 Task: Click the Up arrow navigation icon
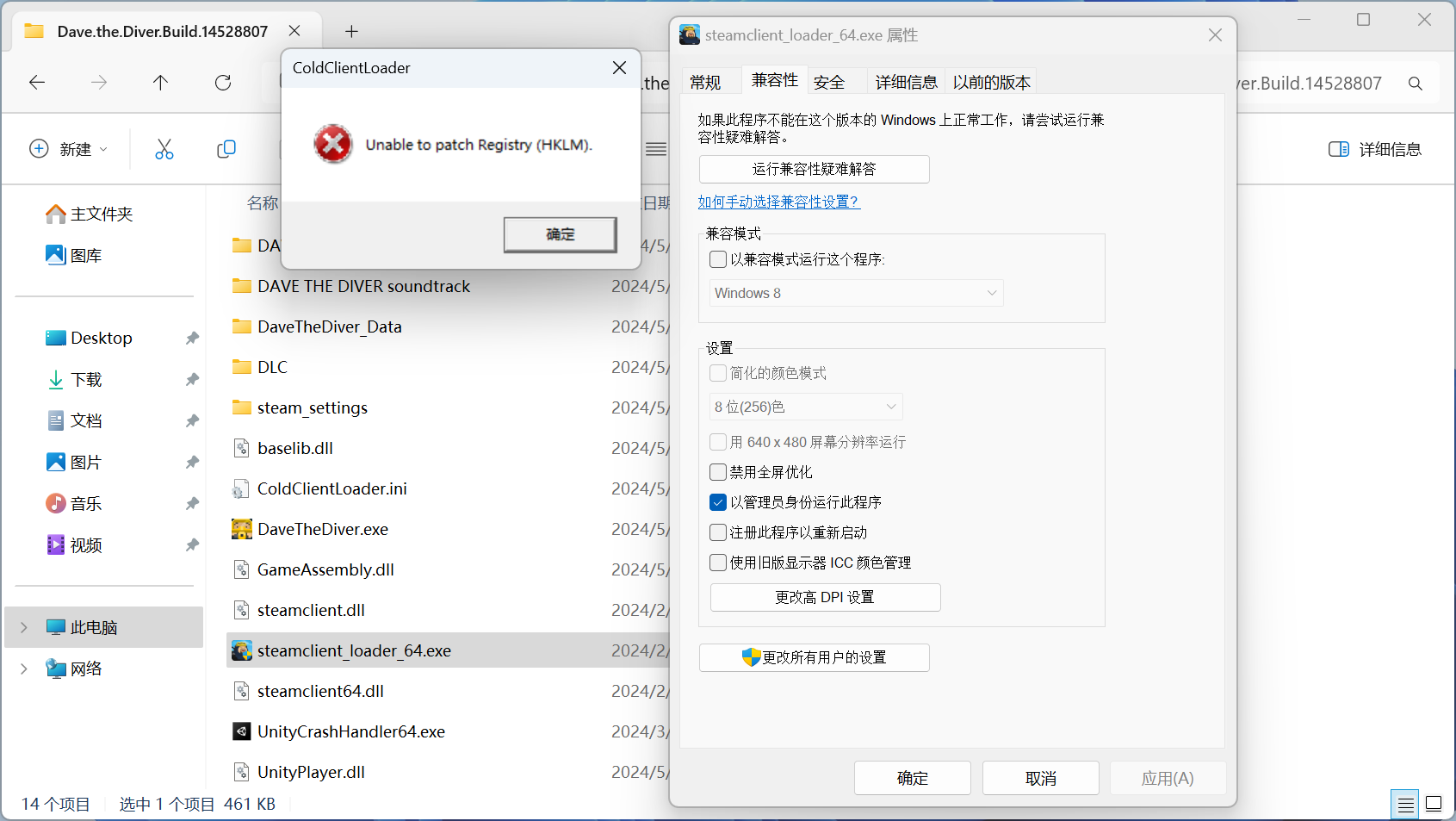[160, 83]
